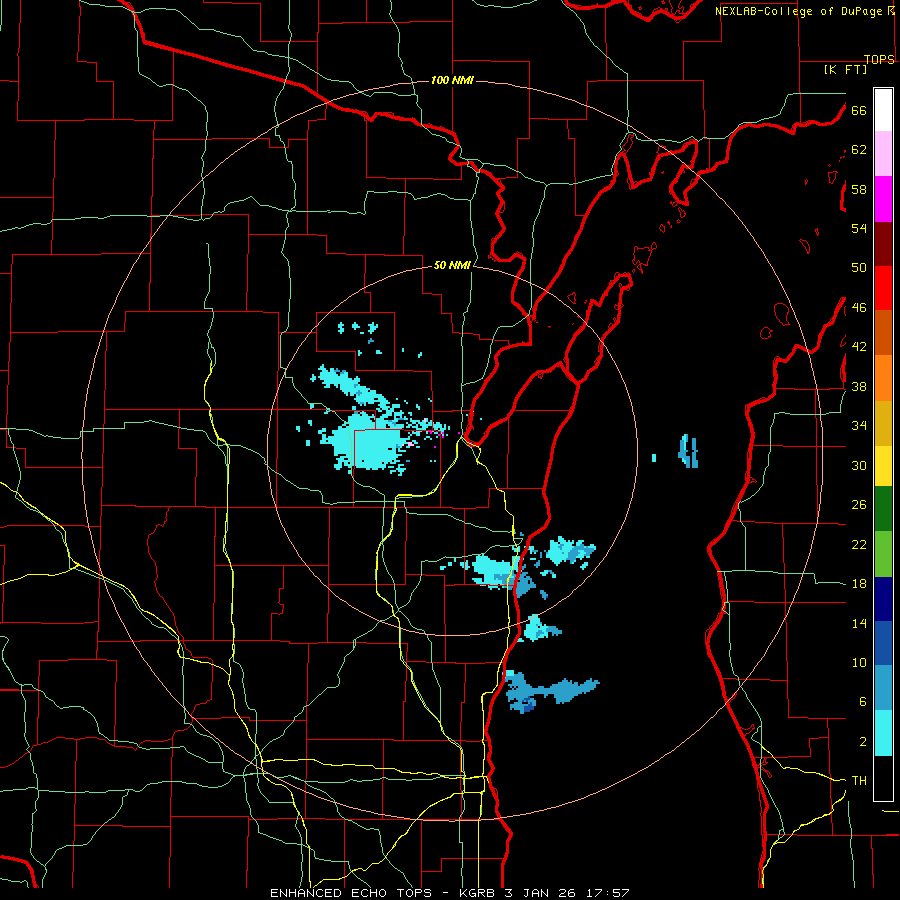The image size is (900, 900).
Task: Select the bright red legend swatch
Action: pyautogui.click(x=883, y=288)
